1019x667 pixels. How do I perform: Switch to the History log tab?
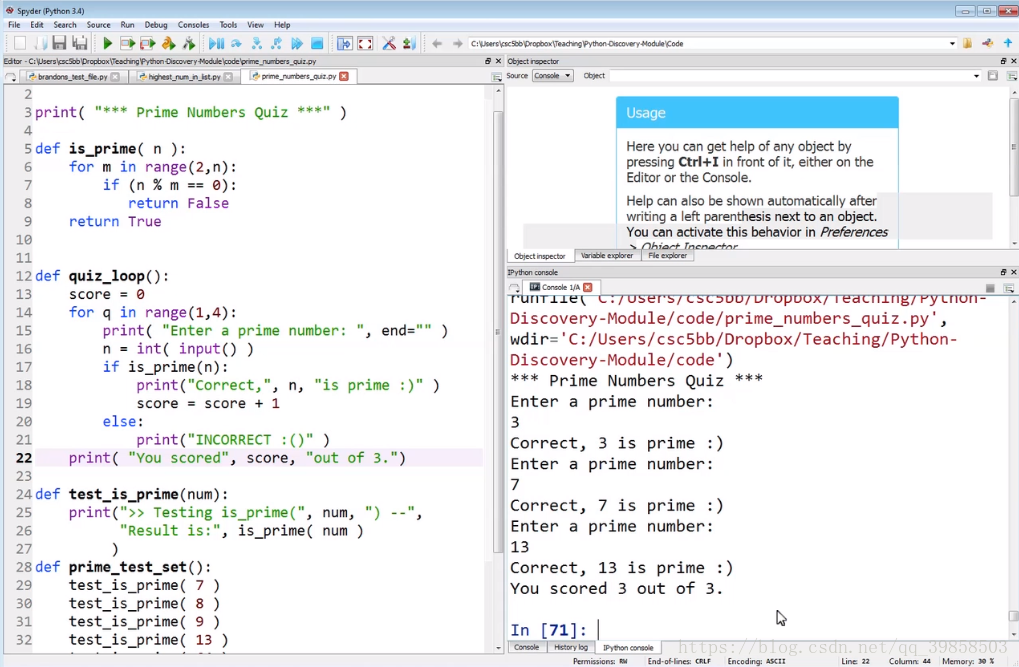(x=571, y=647)
